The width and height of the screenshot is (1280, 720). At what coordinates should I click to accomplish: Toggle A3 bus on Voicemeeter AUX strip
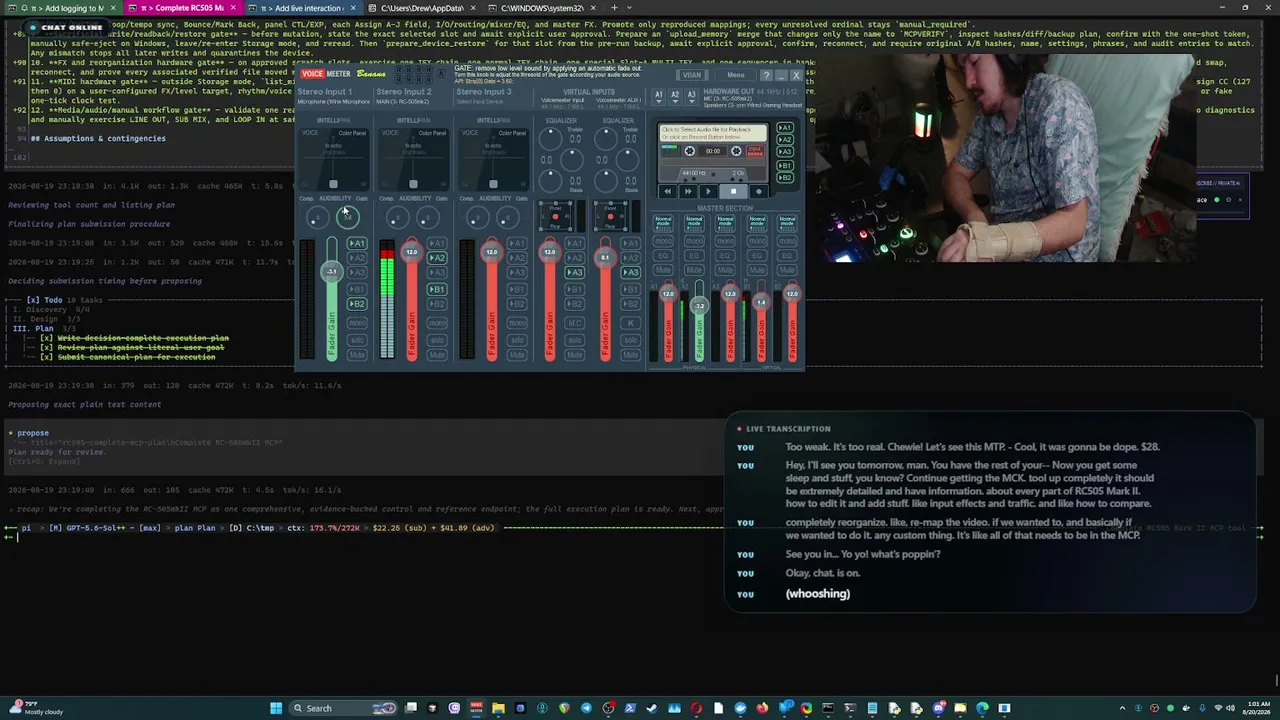click(x=630, y=273)
